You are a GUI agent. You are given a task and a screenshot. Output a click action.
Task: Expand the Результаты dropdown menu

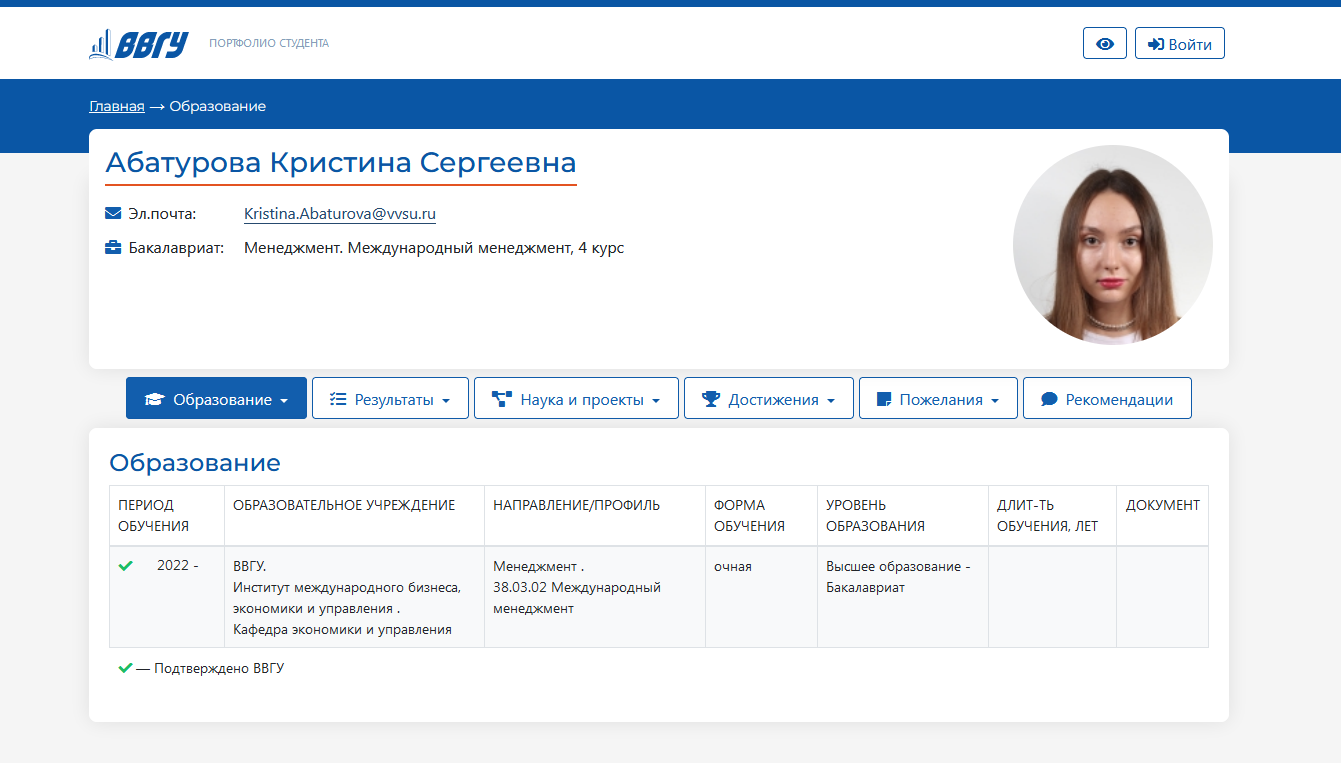tap(446, 400)
